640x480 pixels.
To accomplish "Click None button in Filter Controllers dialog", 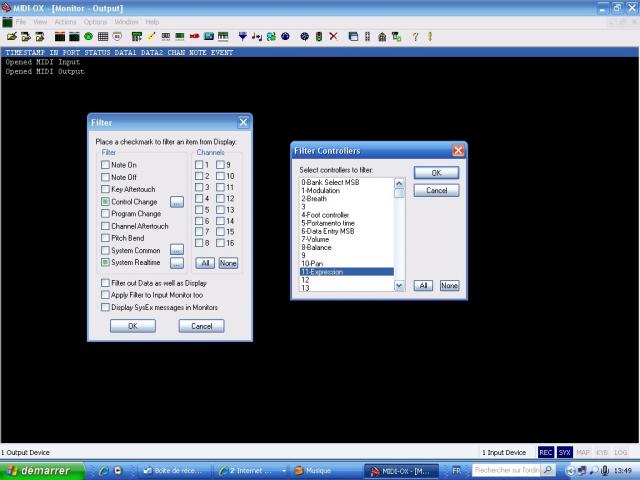I will [449, 285].
